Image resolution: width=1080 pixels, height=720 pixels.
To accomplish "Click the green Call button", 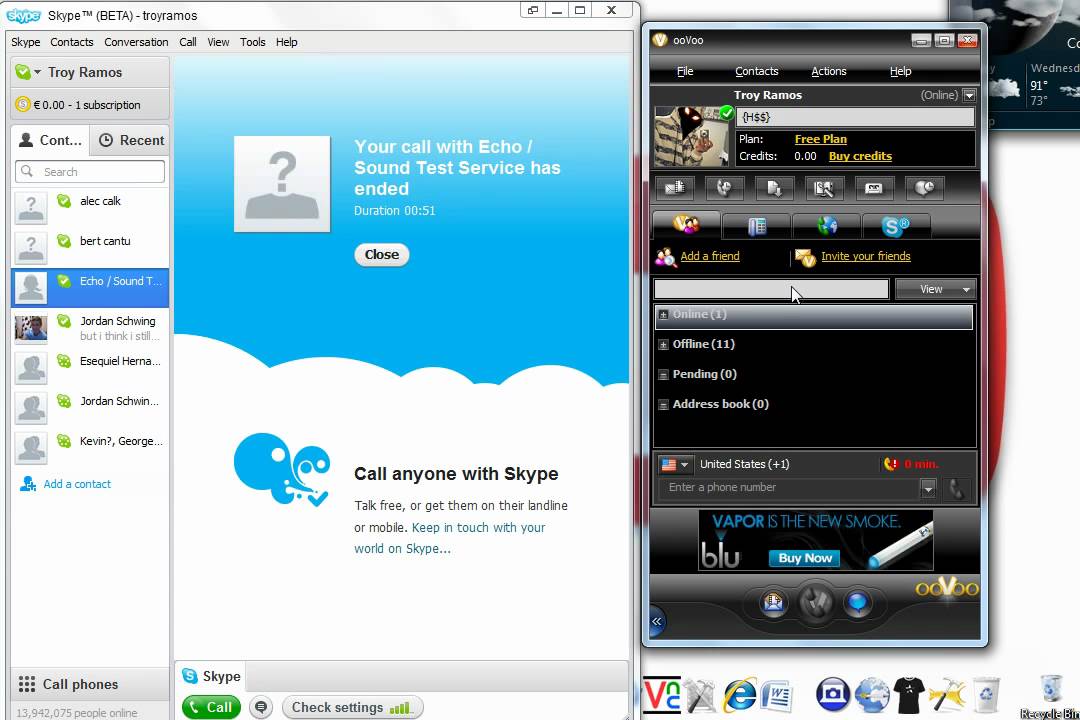I will coord(211,707).
